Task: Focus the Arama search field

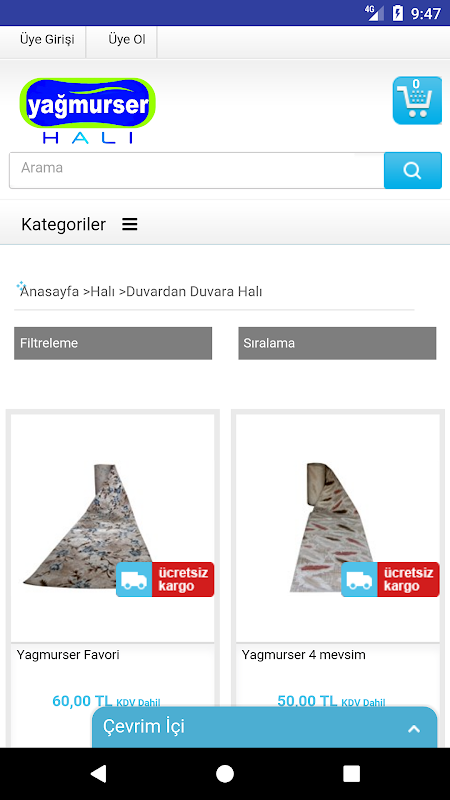Action: pos(196,170)
